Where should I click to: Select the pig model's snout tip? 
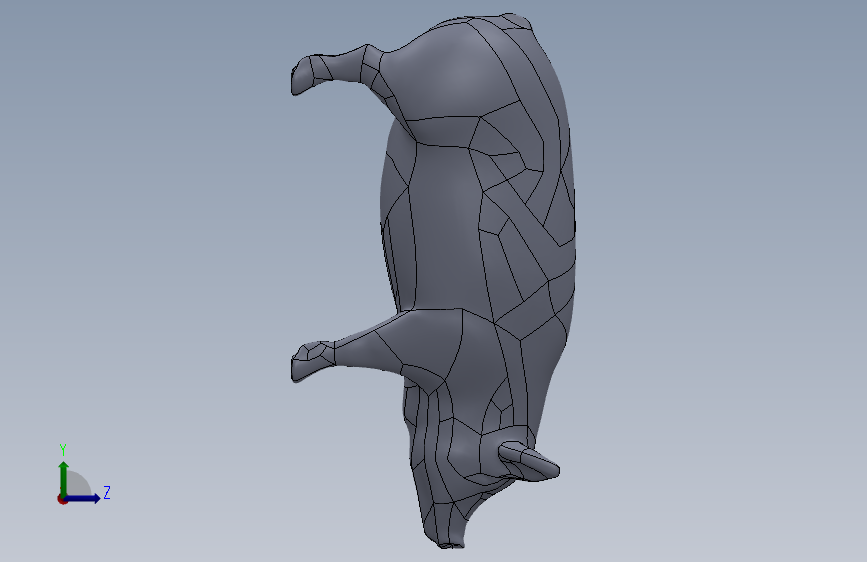coord(451,545)
